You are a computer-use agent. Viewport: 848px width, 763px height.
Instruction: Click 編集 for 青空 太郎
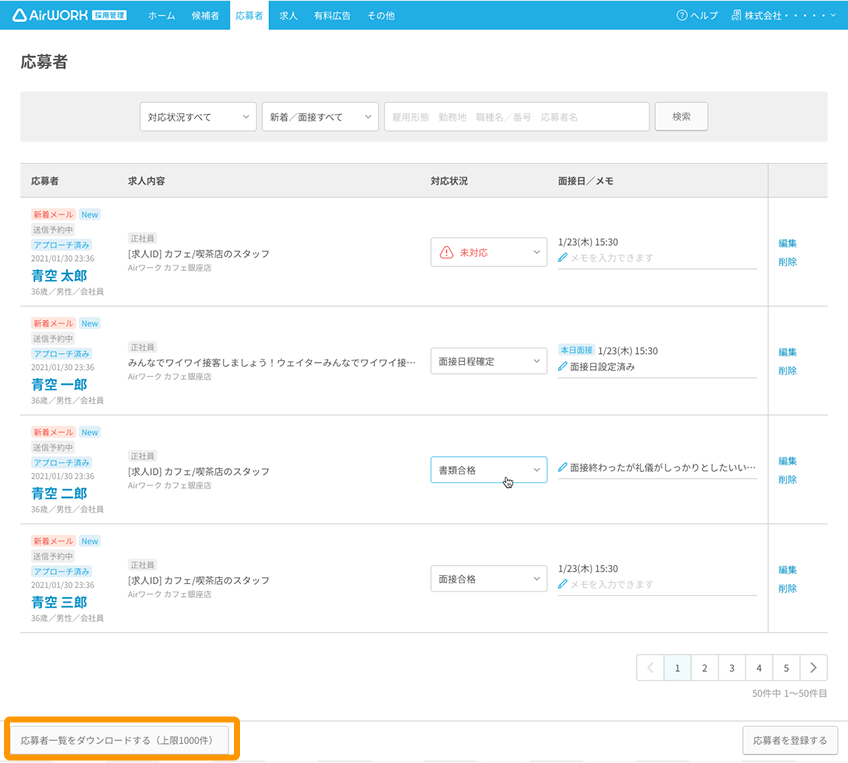(787, 243)
